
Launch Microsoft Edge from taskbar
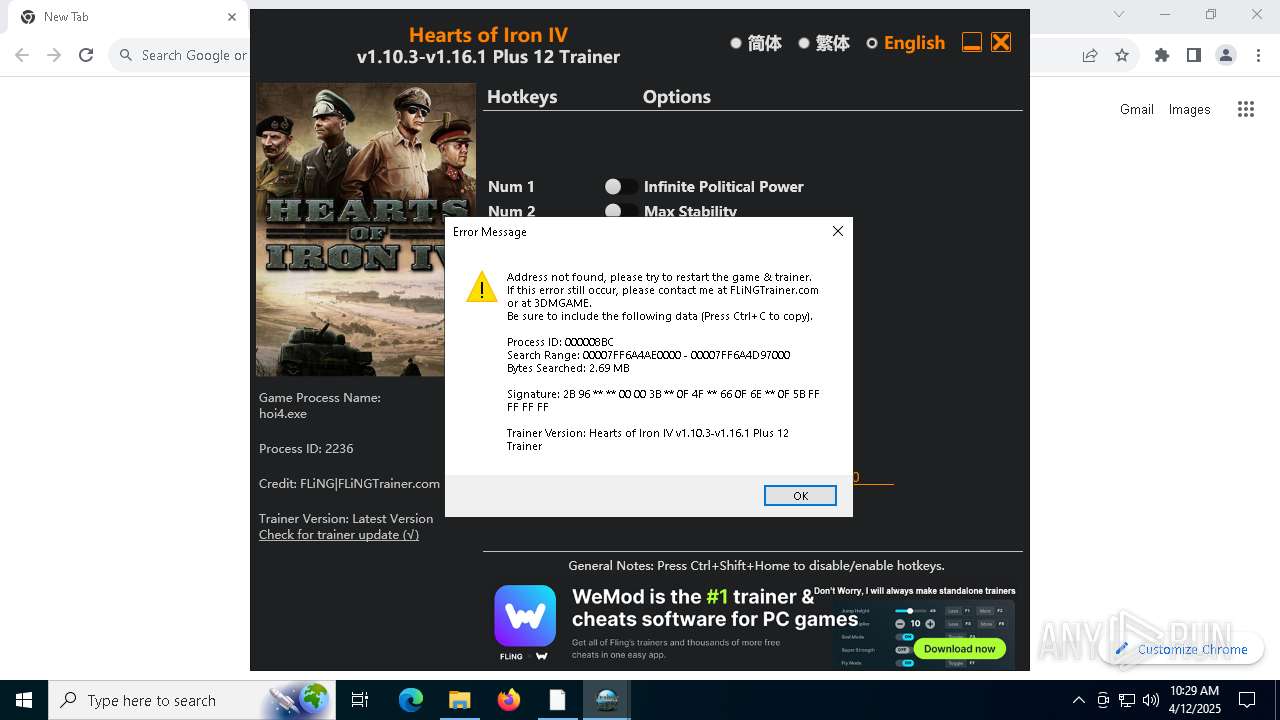pos(411,700)
